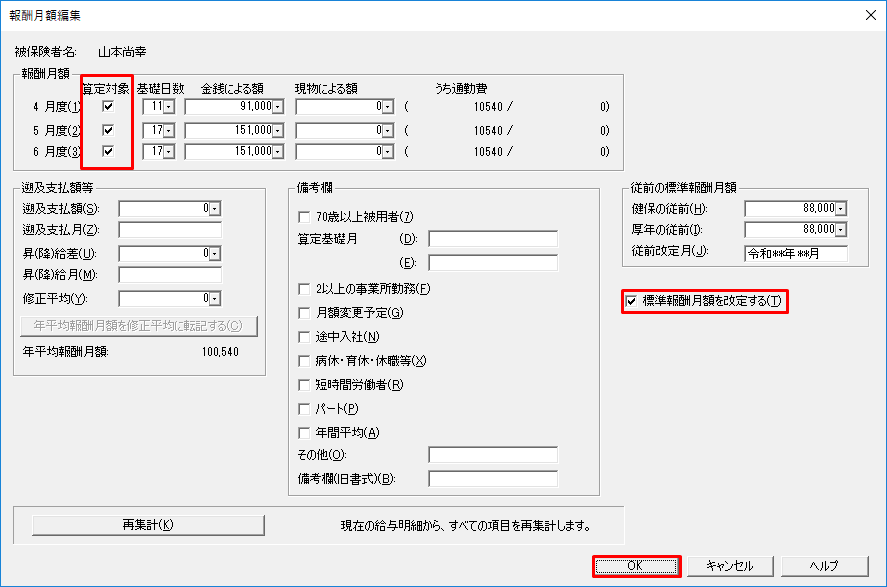Toggle the 6月度 算定対象 checkbox
Viewport: 887px width, 587px height.
(x=108, y=152)
